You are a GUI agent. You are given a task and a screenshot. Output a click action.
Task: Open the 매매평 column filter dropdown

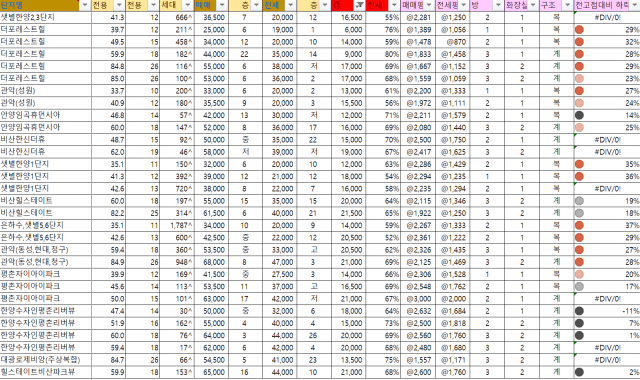[x=429, y=5]
